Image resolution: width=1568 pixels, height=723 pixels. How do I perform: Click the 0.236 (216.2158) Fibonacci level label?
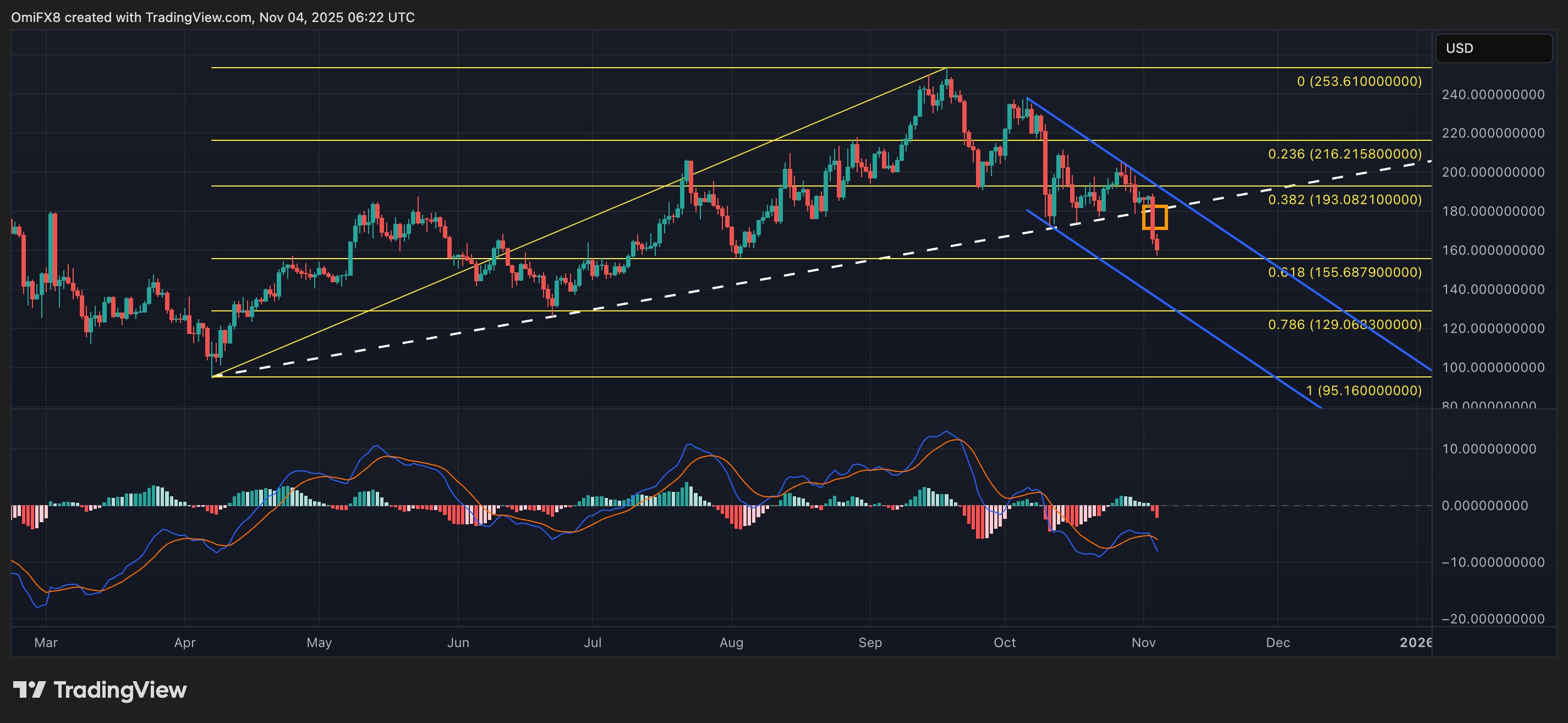pos(1344,154)
